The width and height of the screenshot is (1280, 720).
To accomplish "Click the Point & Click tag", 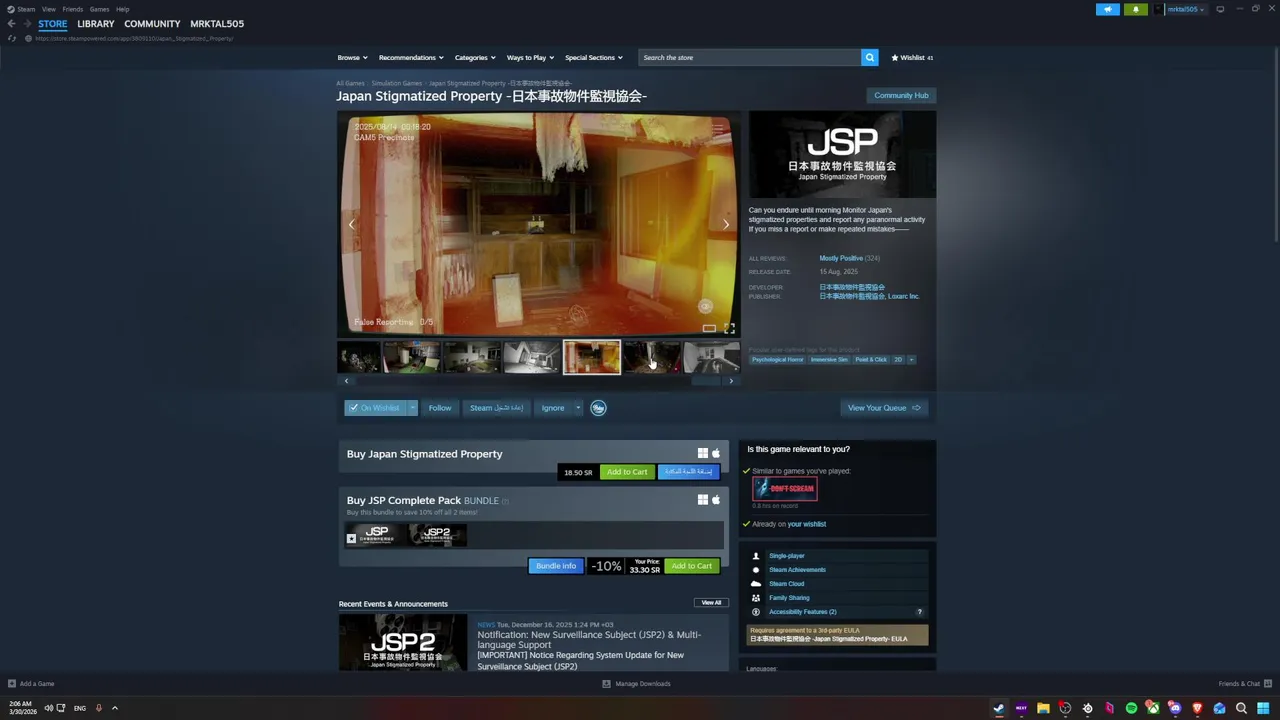I will (871, 359).
